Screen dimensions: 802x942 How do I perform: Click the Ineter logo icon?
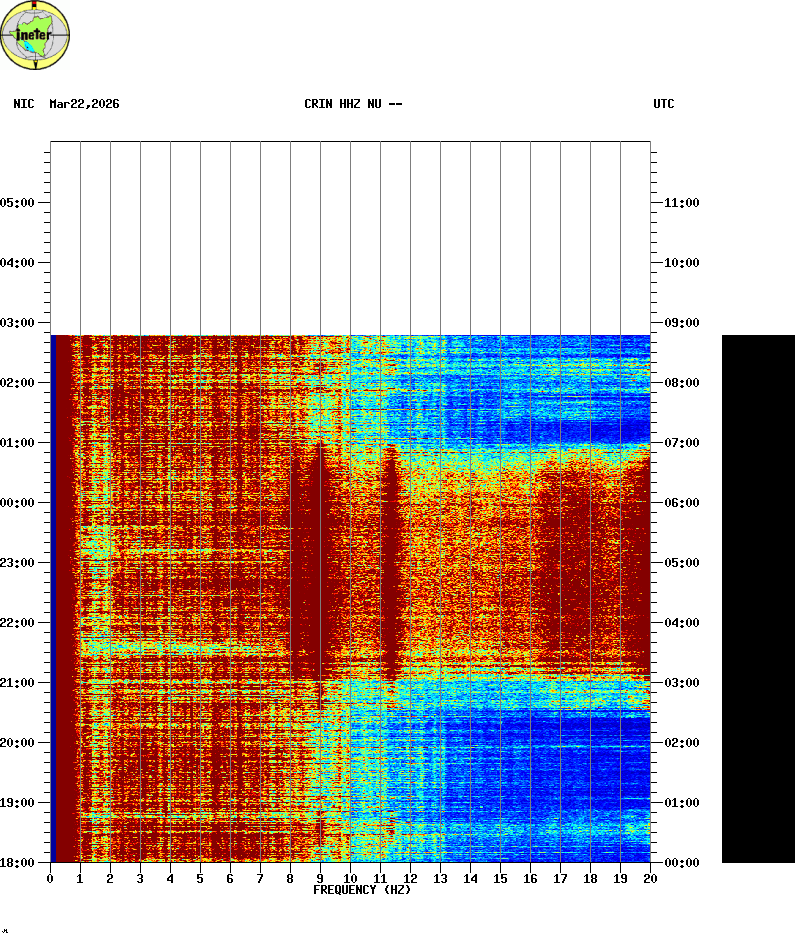point(36,36)
